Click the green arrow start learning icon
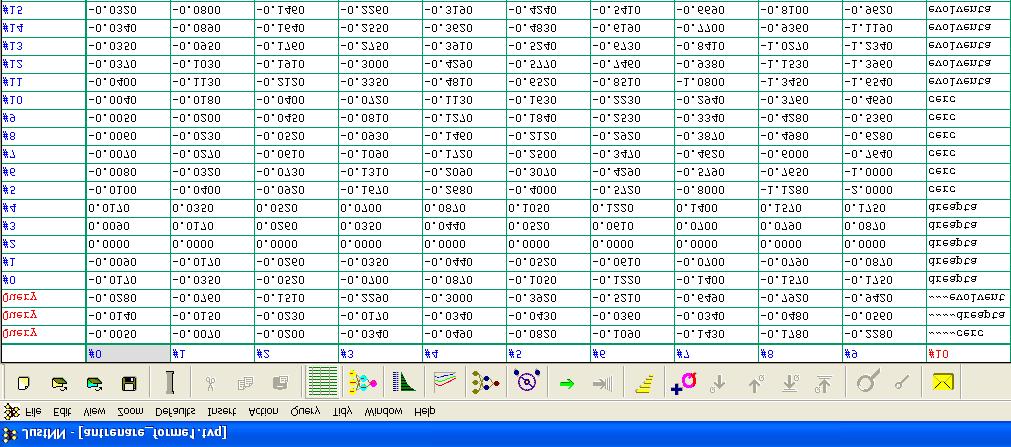This screenshot has height=447, width=1011. tap(567, 384)
